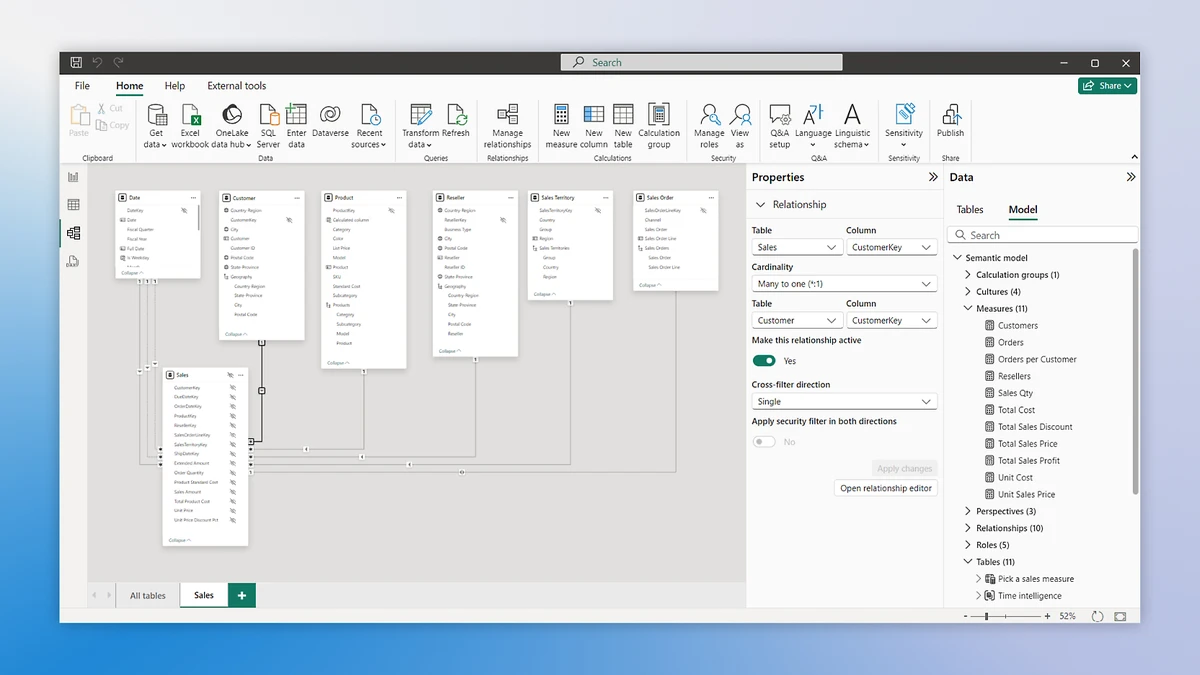Open the Sales table dropdown
The width and height of the screenshot is (1200, 675).
[797, 247]
